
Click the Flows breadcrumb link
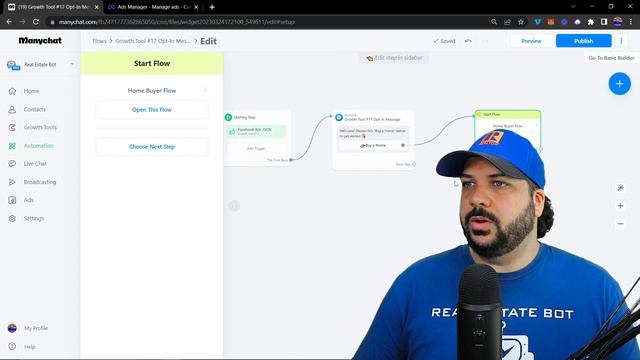point(99,41)
